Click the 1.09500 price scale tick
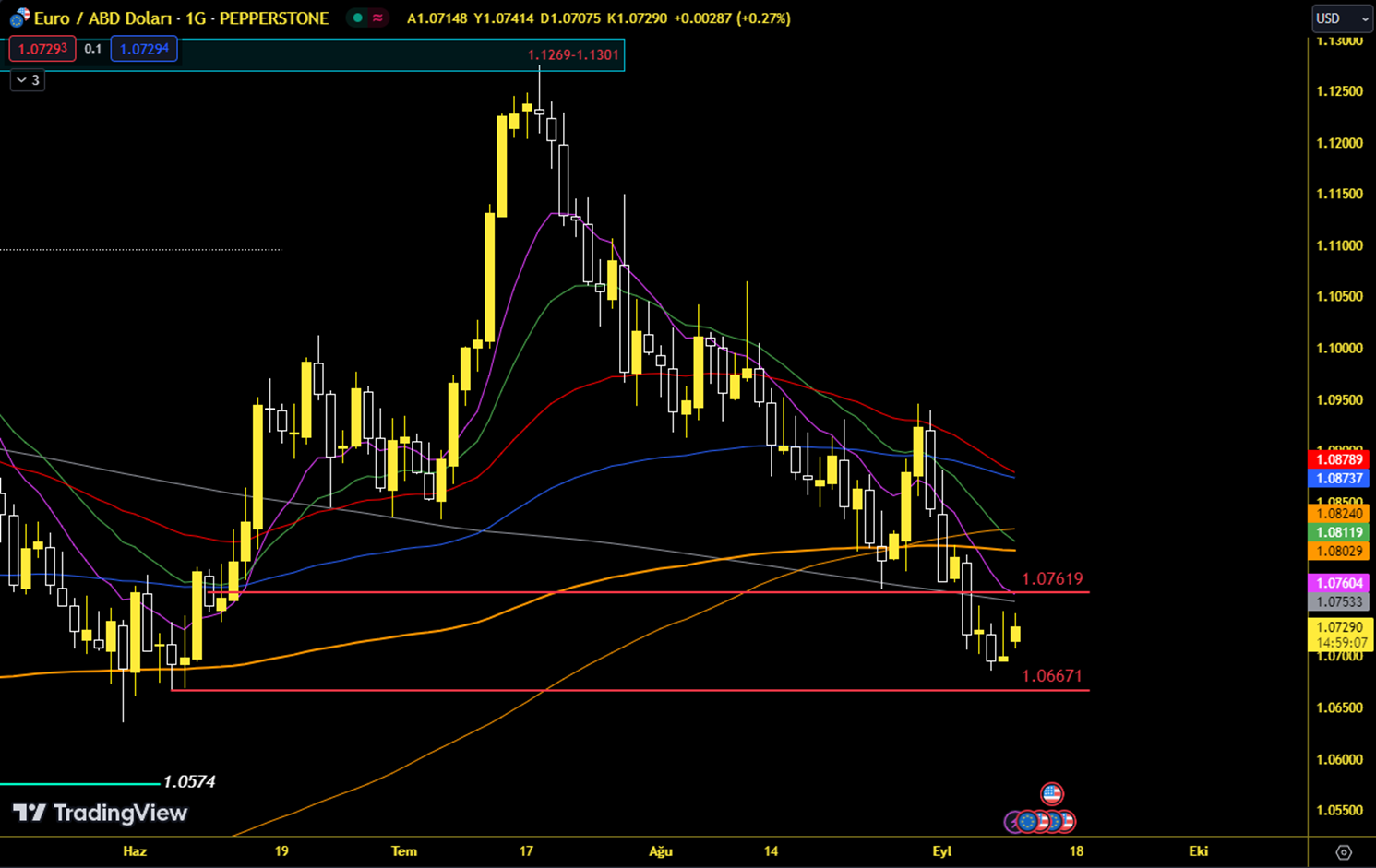The width and height of the screenshot is (1376, 868). click(1340, 400)
